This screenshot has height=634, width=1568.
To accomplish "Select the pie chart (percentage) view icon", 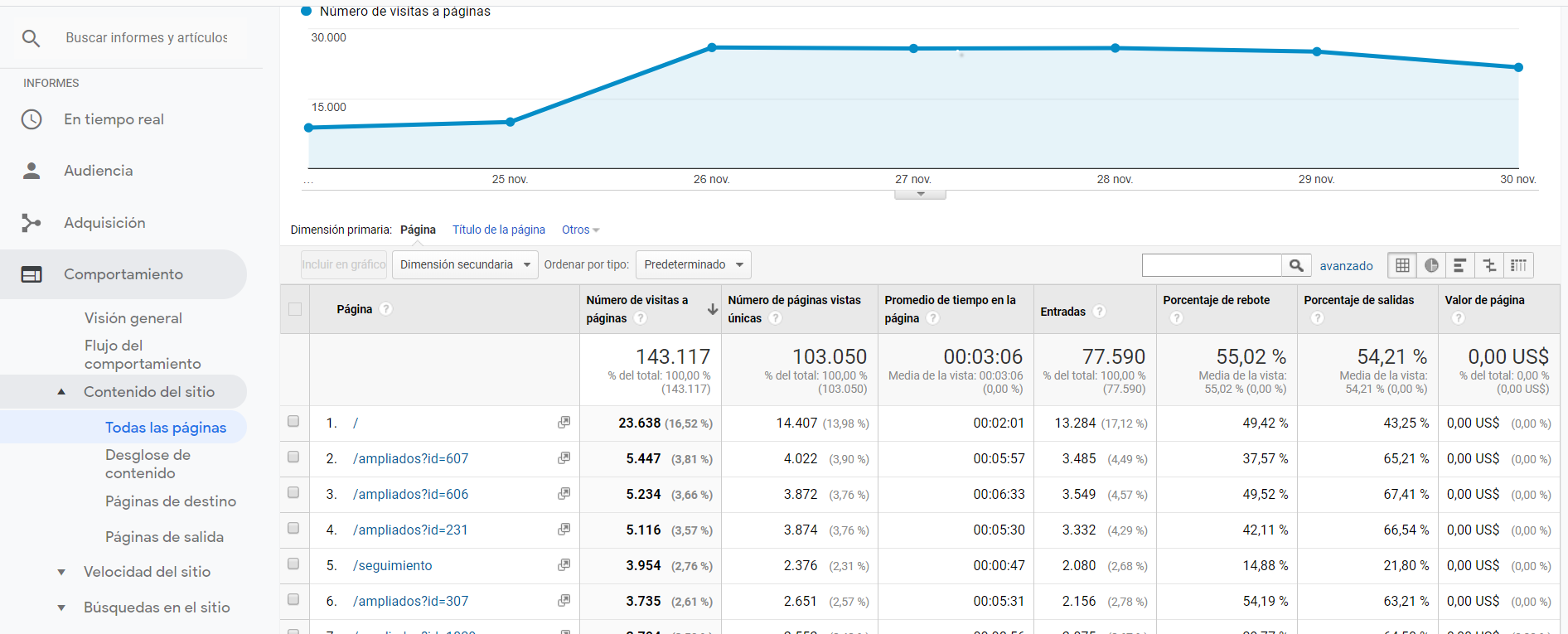I will 1431,265.
